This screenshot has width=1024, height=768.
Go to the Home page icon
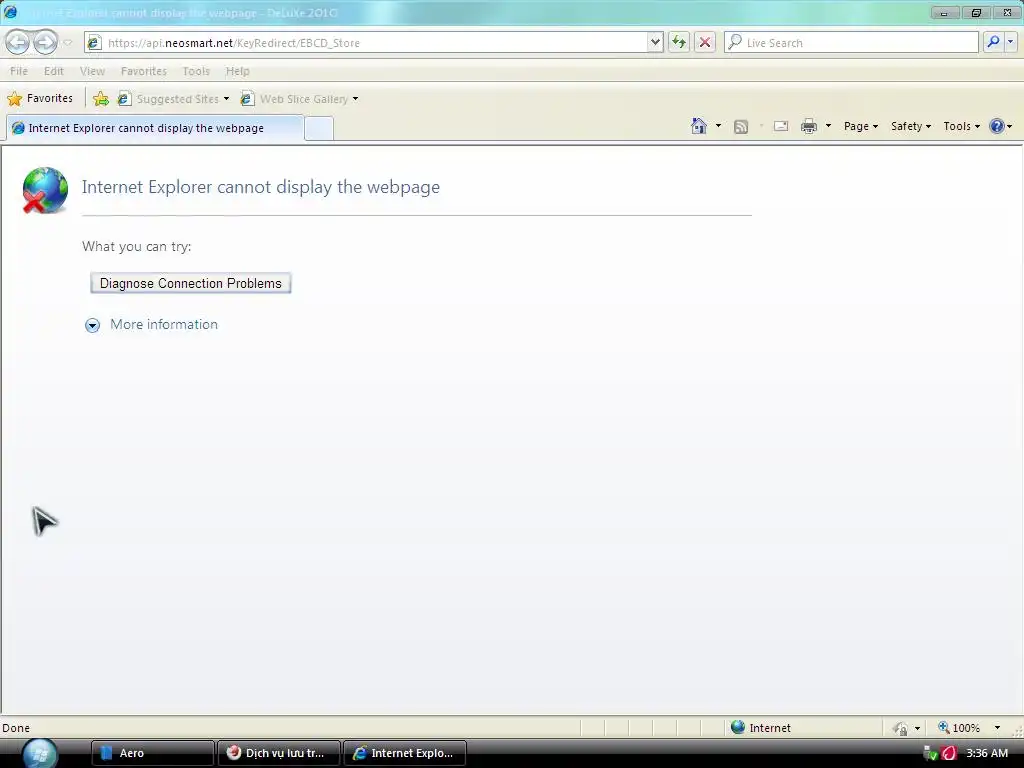(699, 126)
